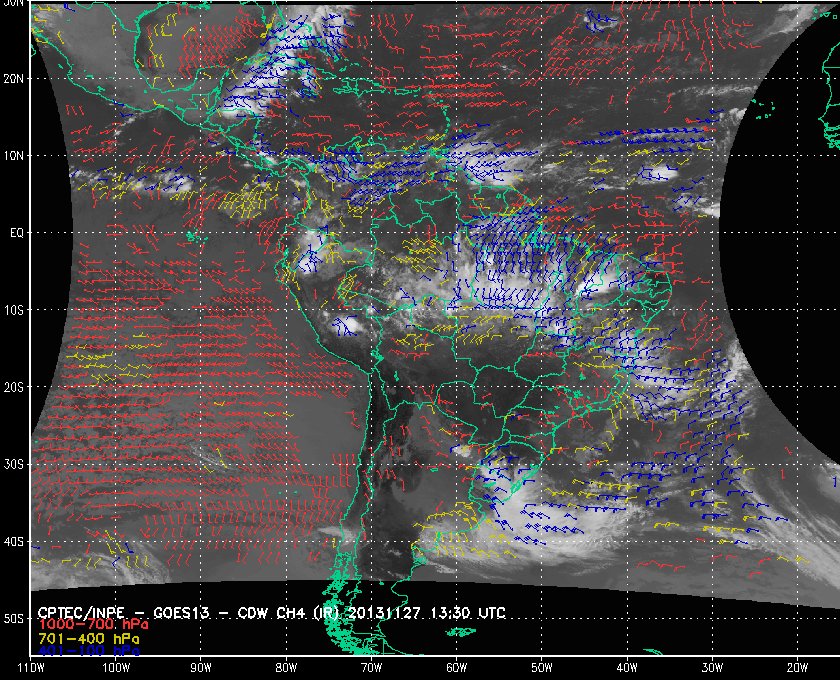This screenshot has width=840, height=680.
Task: Click the CDW CH4 (IR) channel label
Action: [288, 612]
